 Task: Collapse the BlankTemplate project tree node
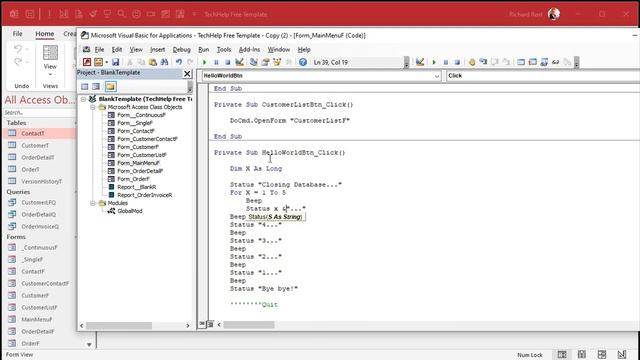tap(83, 99)
